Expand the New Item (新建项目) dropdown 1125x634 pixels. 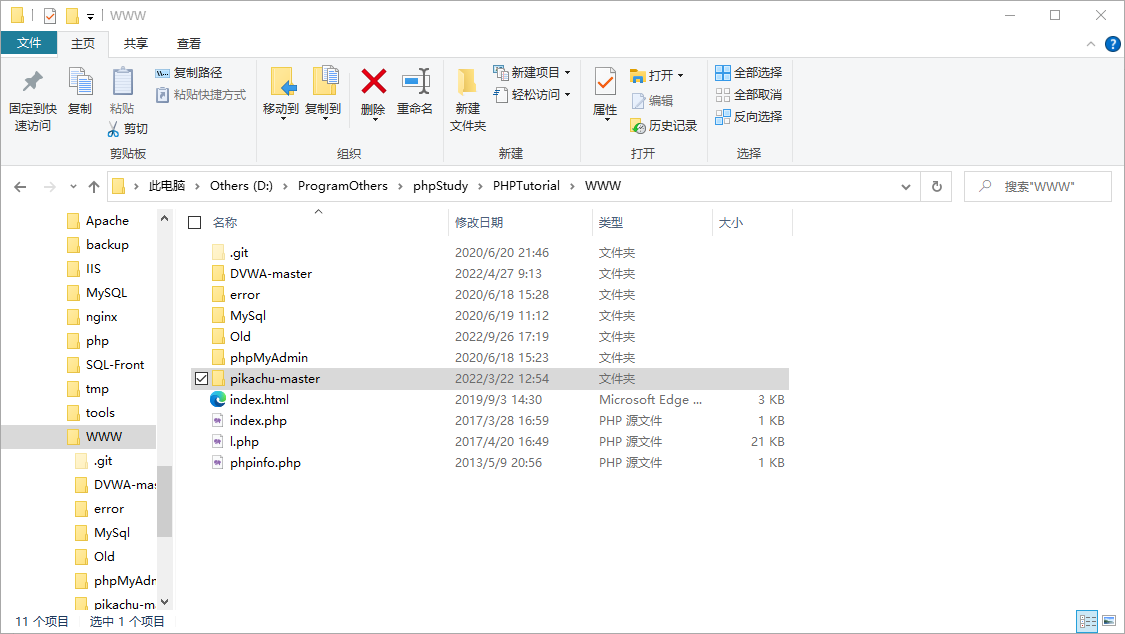point(567,73)
